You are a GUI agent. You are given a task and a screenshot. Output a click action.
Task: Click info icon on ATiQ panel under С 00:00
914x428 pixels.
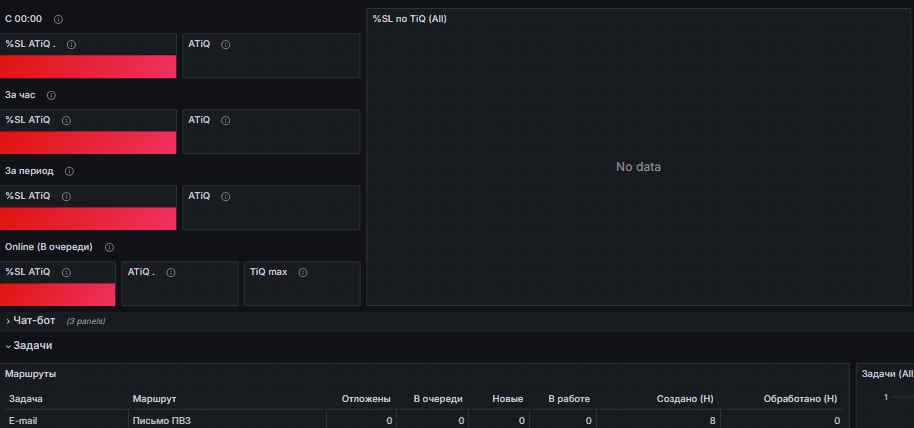click(x=226, y=44)
